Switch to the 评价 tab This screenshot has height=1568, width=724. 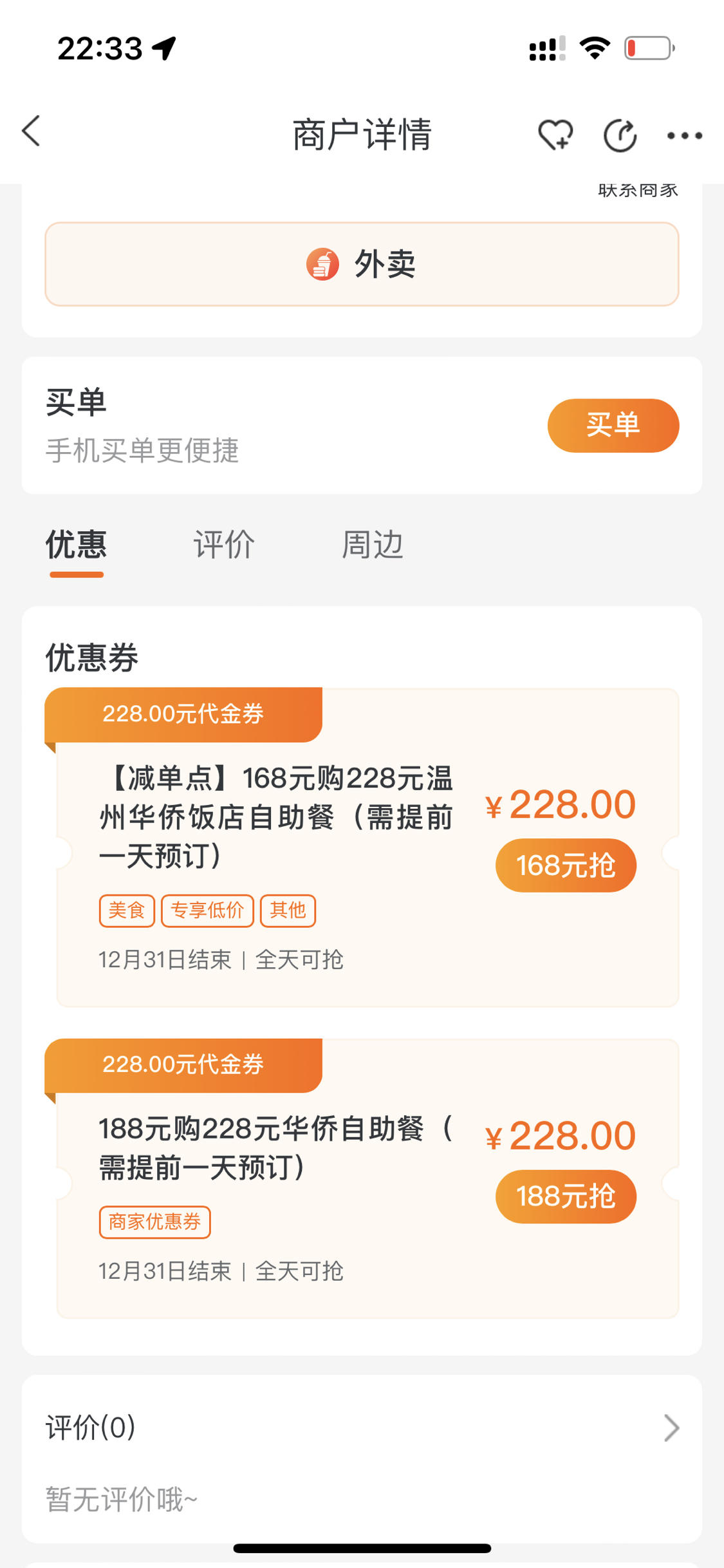(224, 545)
